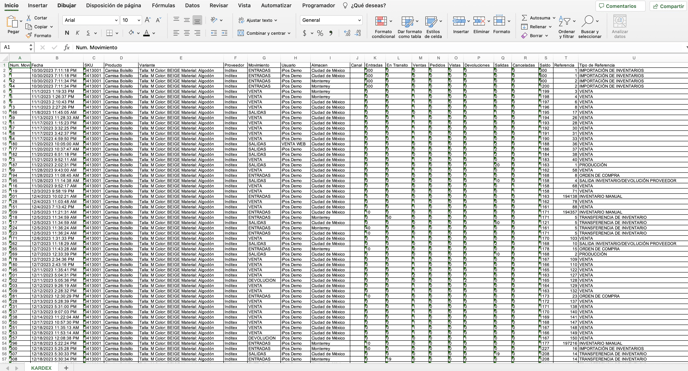Image resolution: width=688 pixels, height=371 pixels.
Task: Center text horizontally
Action: [x=187, y=33]
